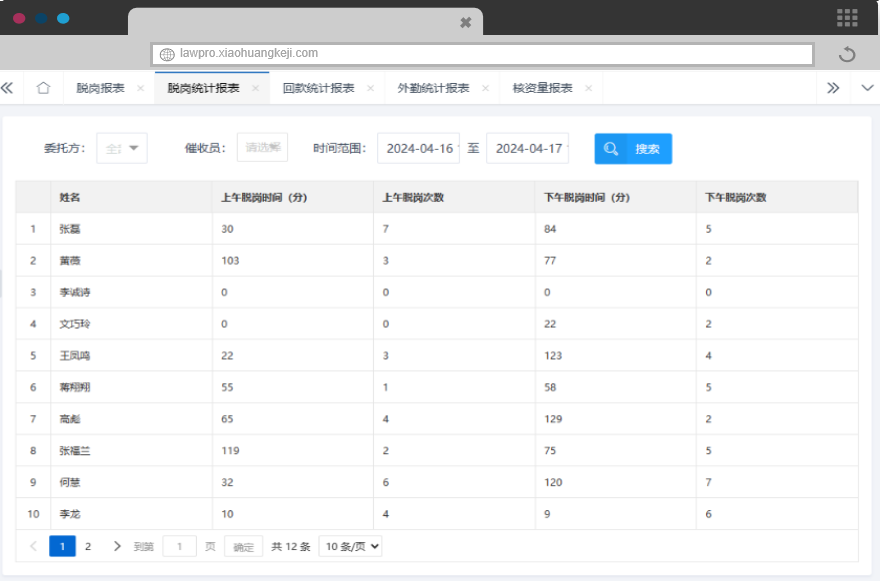Close the 脱岗统计报表 tab
Image resolution: width=880 pixels, height=581 pixels.
pos(255,88)
